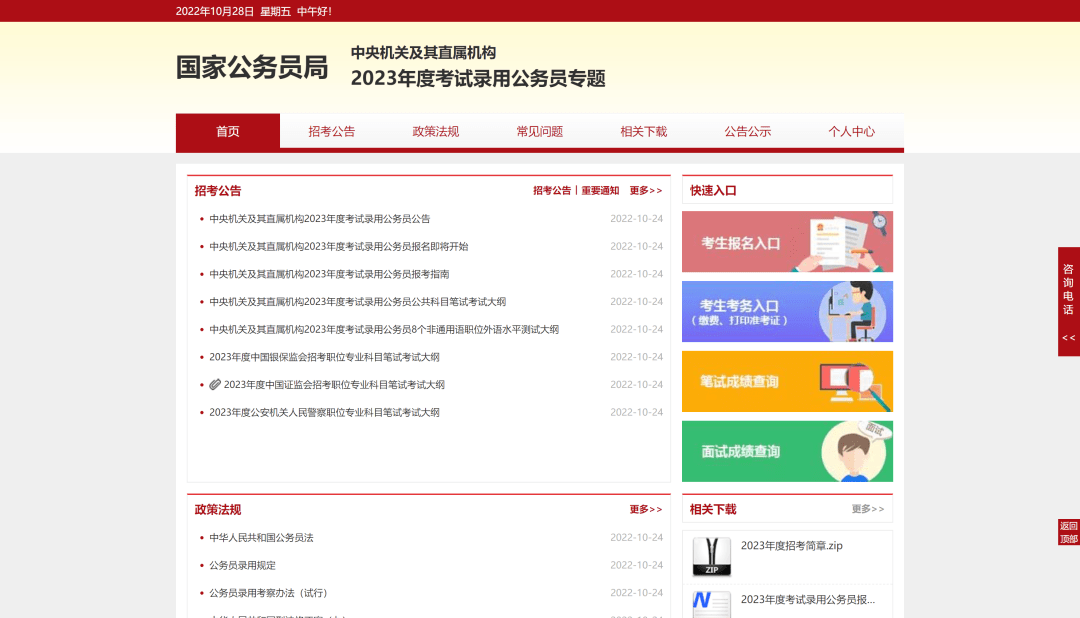Open the 2023年度考试录用公务员报... download link
Image resolution: width=1080 pixels, height=618 pixels.
[808, 599]
